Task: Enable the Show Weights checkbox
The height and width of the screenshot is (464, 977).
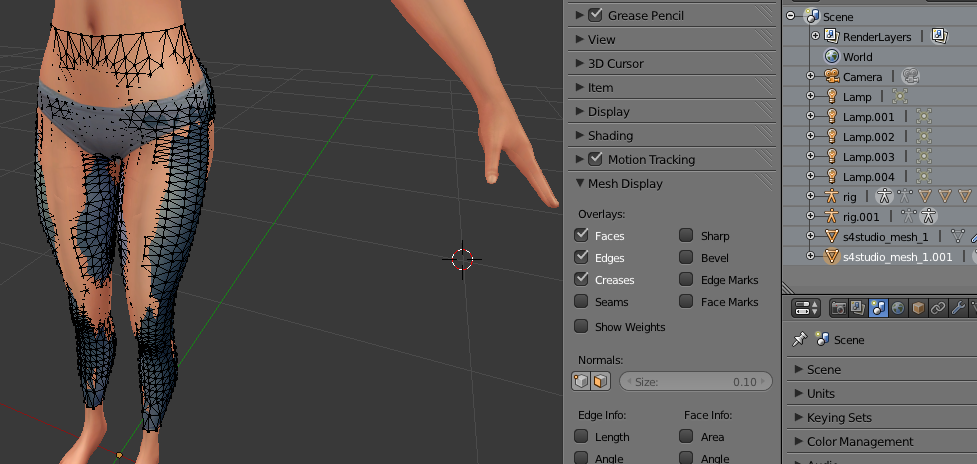Action: 581,326
